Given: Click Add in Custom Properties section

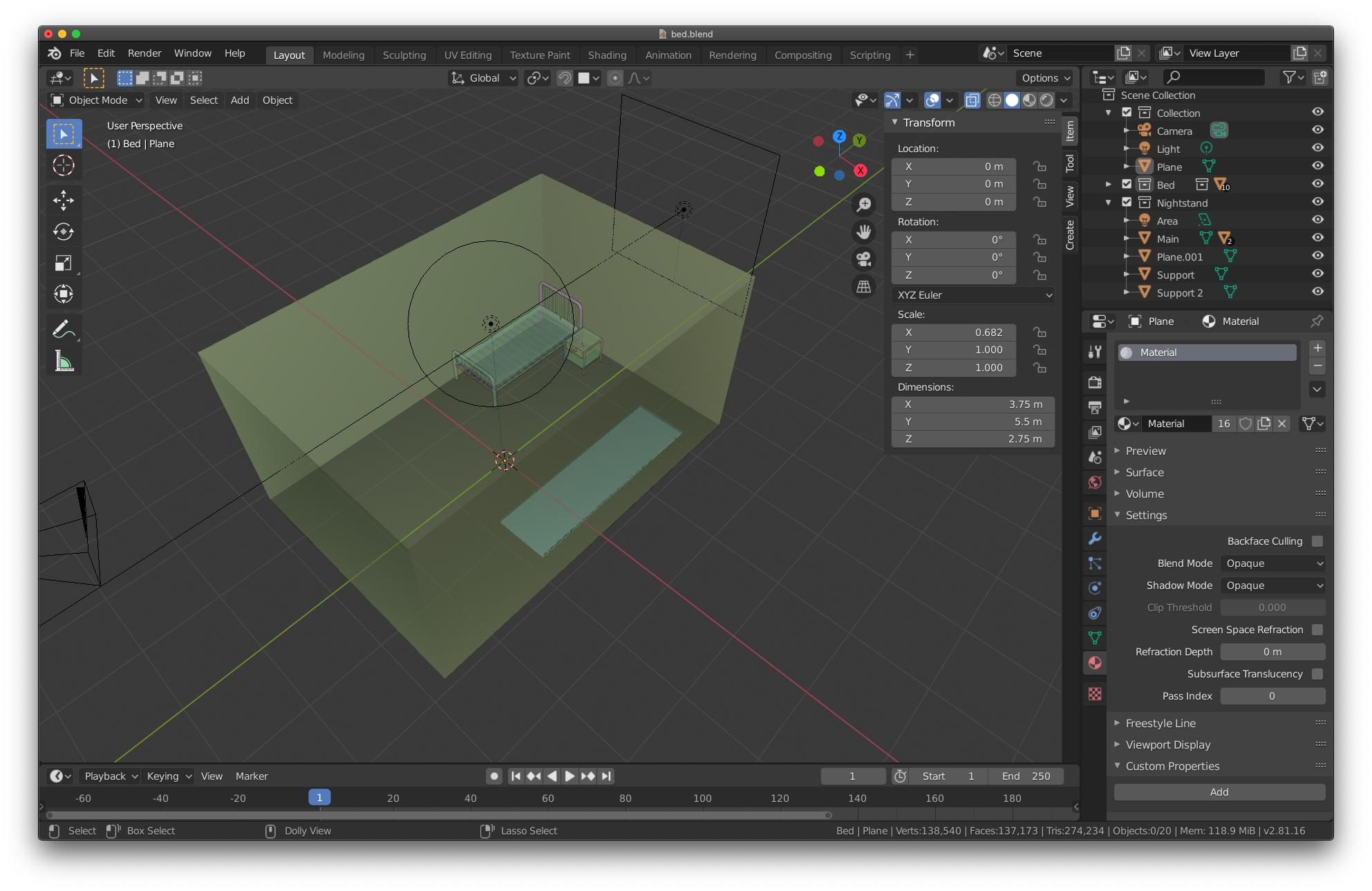Looking at the screenshot, I should click(1218, 791).
